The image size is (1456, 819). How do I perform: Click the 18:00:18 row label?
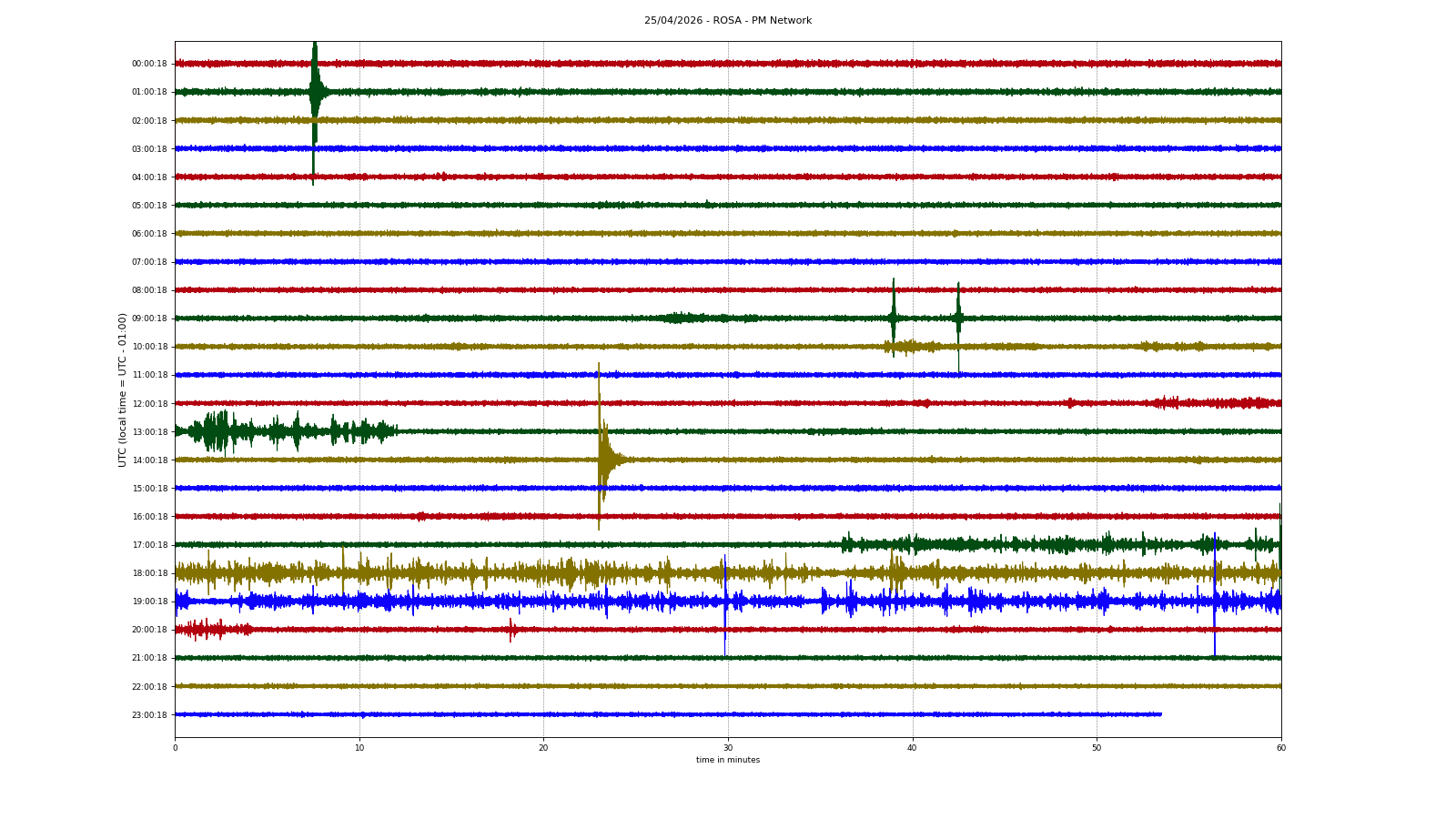(149, 573)
